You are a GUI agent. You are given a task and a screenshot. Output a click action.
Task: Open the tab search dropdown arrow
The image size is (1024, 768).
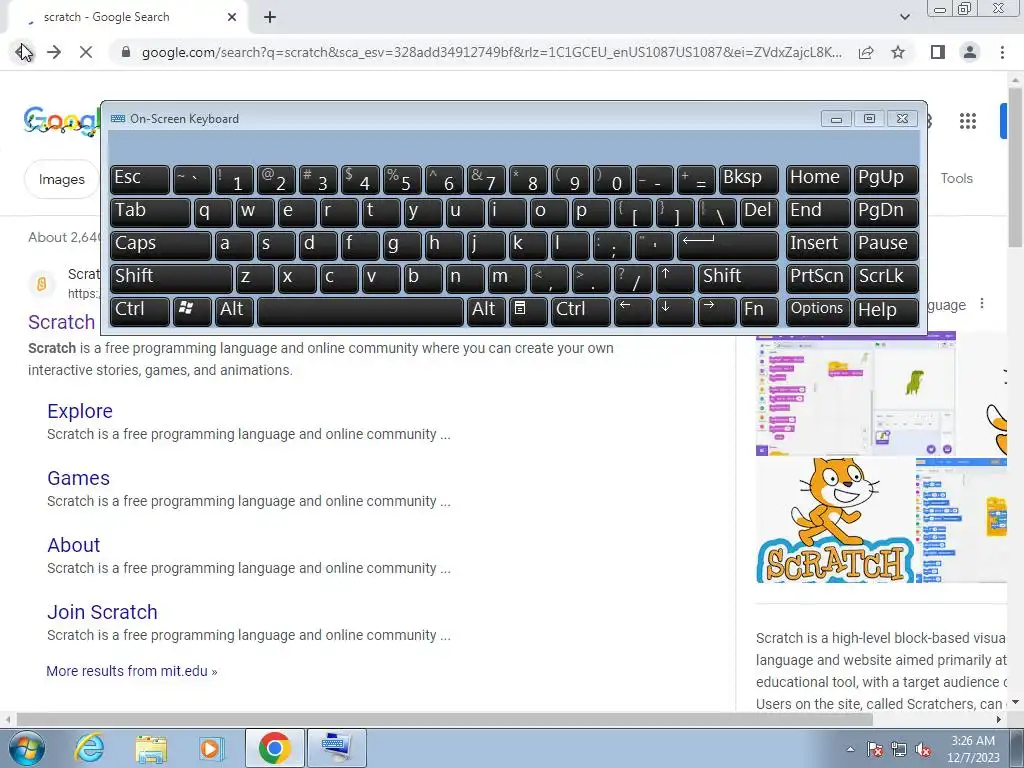(904, 17)
